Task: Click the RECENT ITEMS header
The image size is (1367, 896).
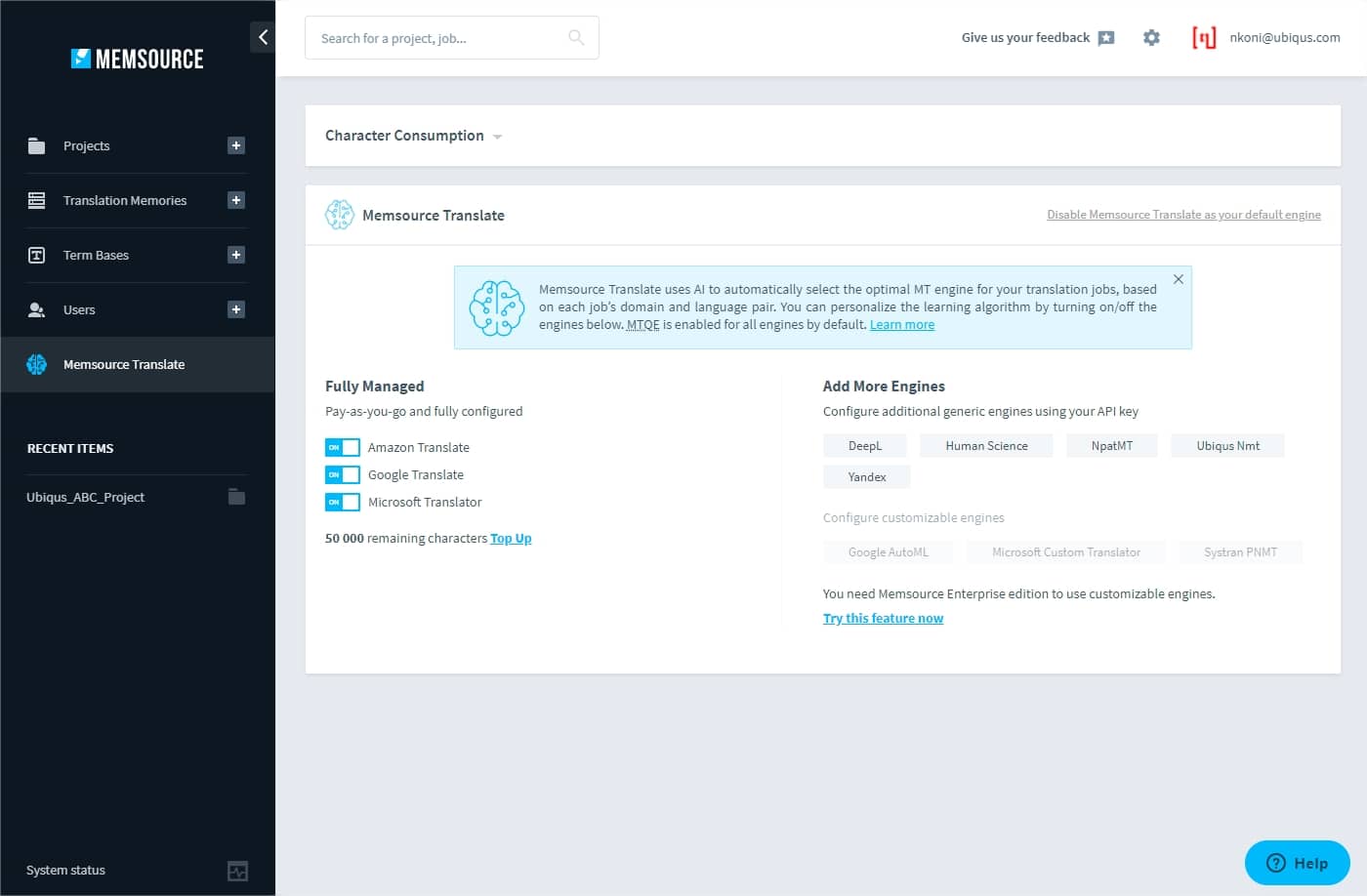Action: click(70, 449)
